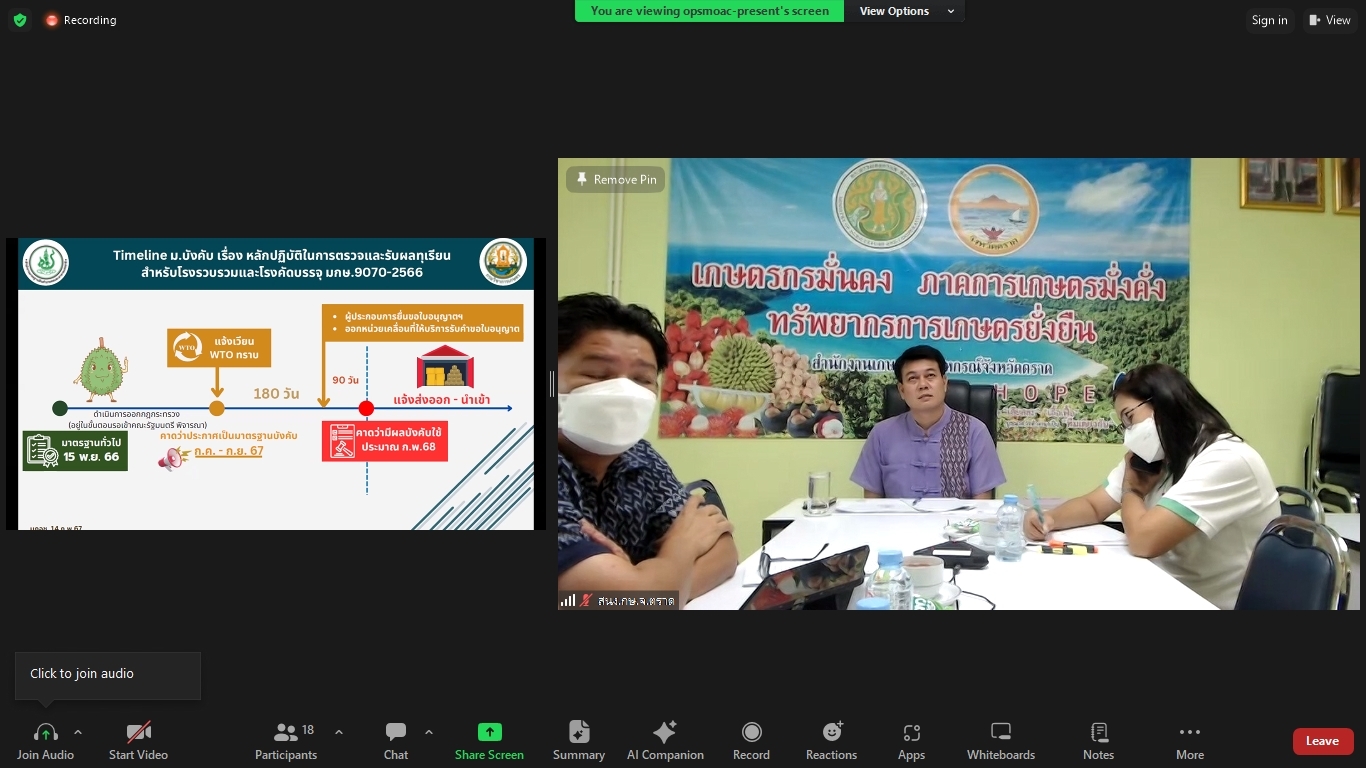This screenshot has height=768, width=1366.
Task: Open the Chat panel
Action: (396, 741)
